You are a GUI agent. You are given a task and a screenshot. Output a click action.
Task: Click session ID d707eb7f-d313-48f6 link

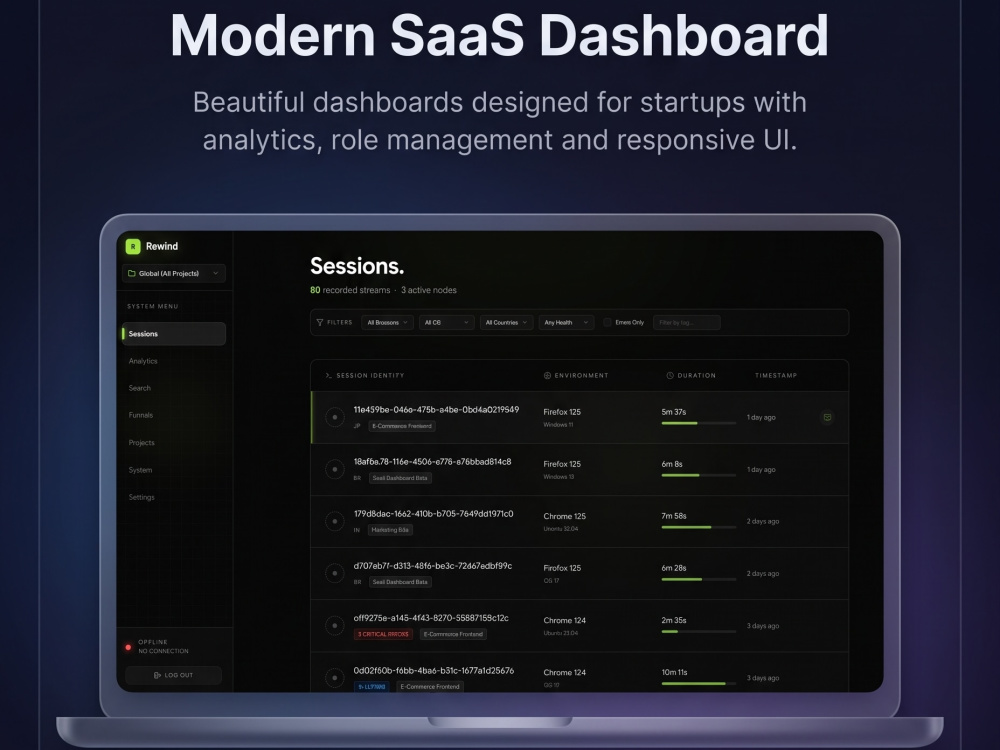click(433, 566)
